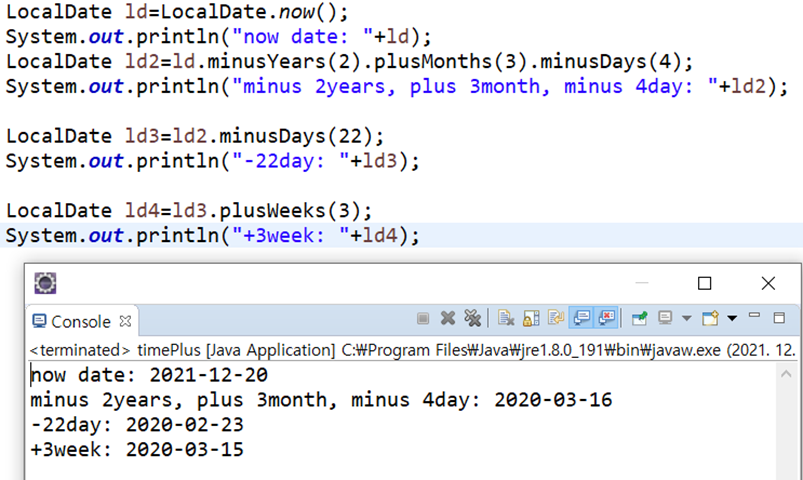Image resolution: width=803 pixels, height=480 pixels.
Task: Open dropdown arrow beside Display Selected Console
Action: [686, 319]
